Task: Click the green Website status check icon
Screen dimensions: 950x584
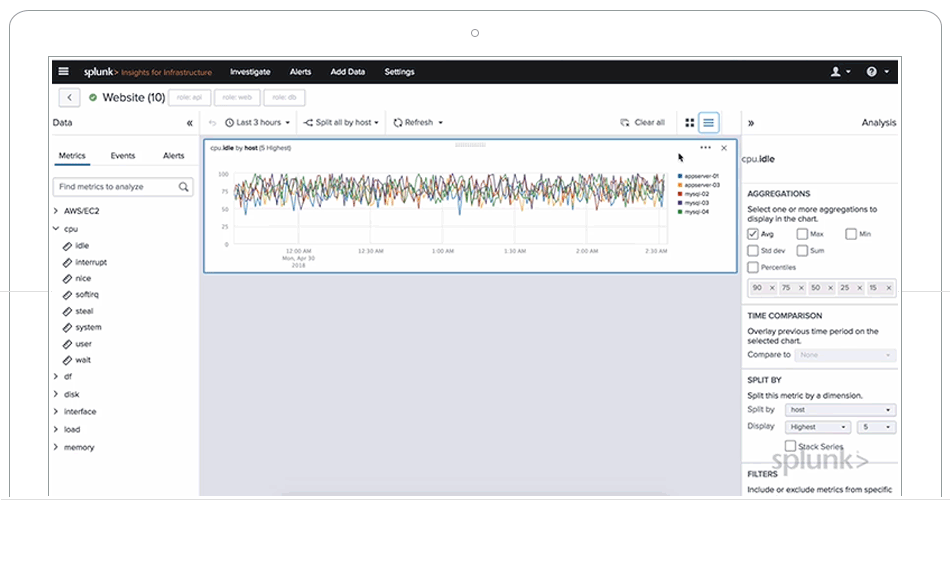Action: [93, 98]
